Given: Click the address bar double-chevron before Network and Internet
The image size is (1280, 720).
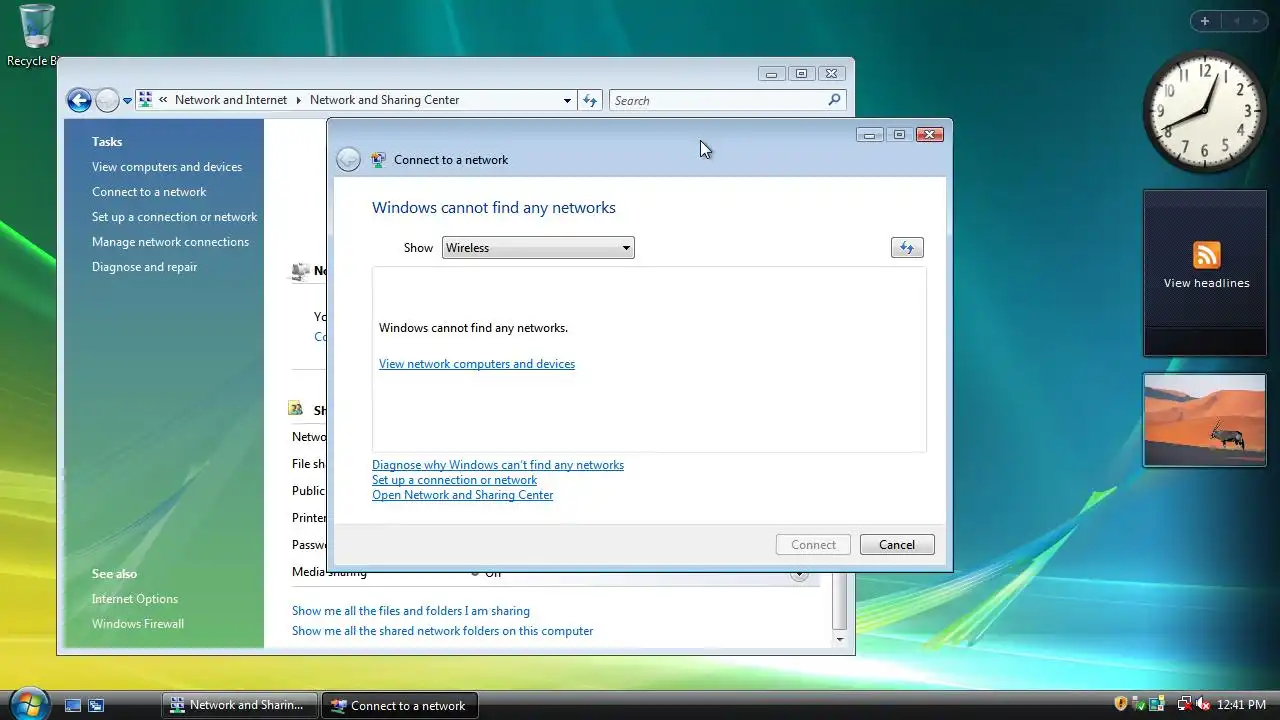Looking at the screenshot, I should [163, 100].
